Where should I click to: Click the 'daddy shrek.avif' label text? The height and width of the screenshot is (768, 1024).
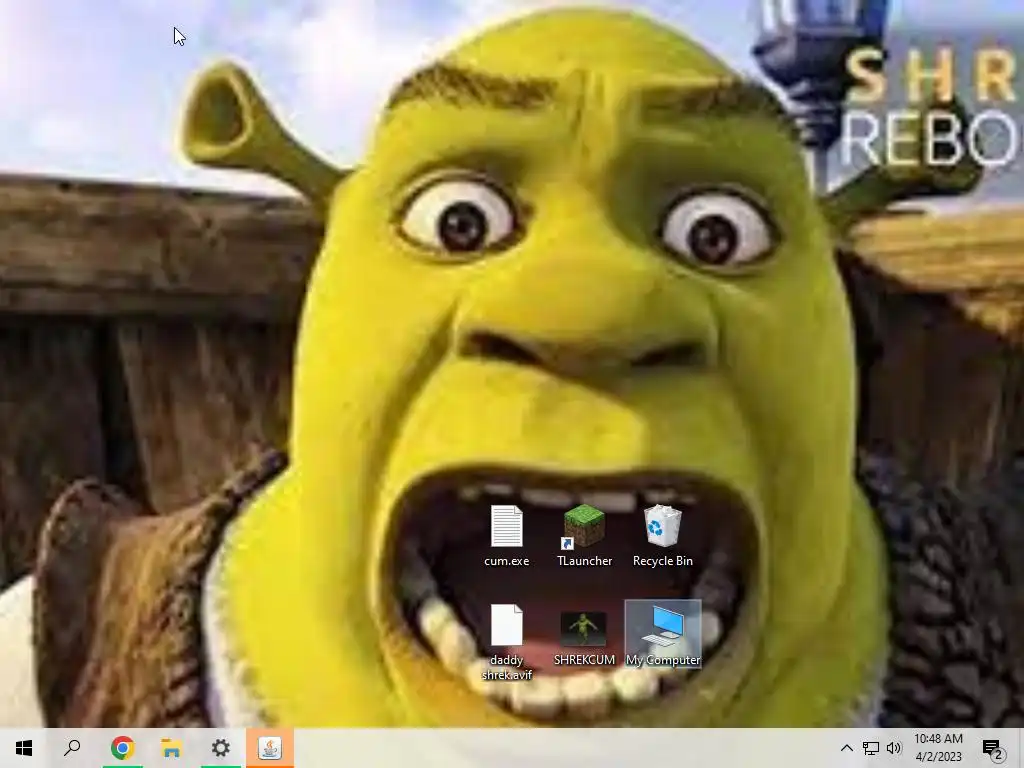coord(507,667)
